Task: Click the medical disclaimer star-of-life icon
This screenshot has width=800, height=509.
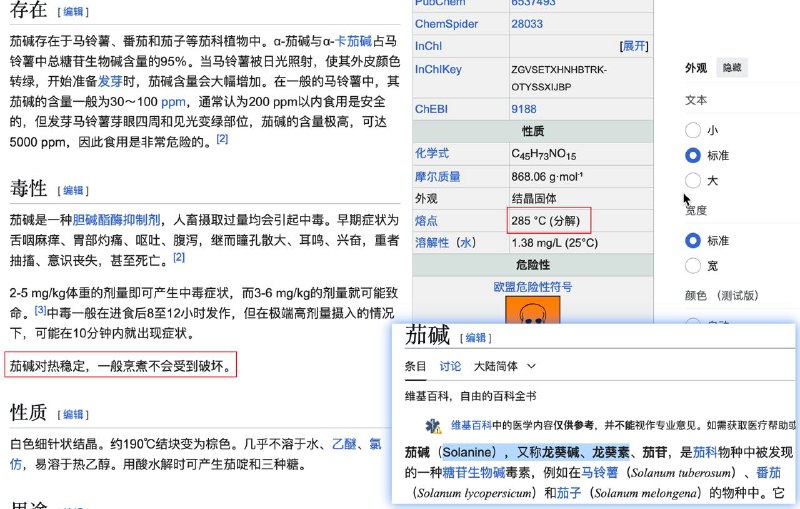Action: 433,426
